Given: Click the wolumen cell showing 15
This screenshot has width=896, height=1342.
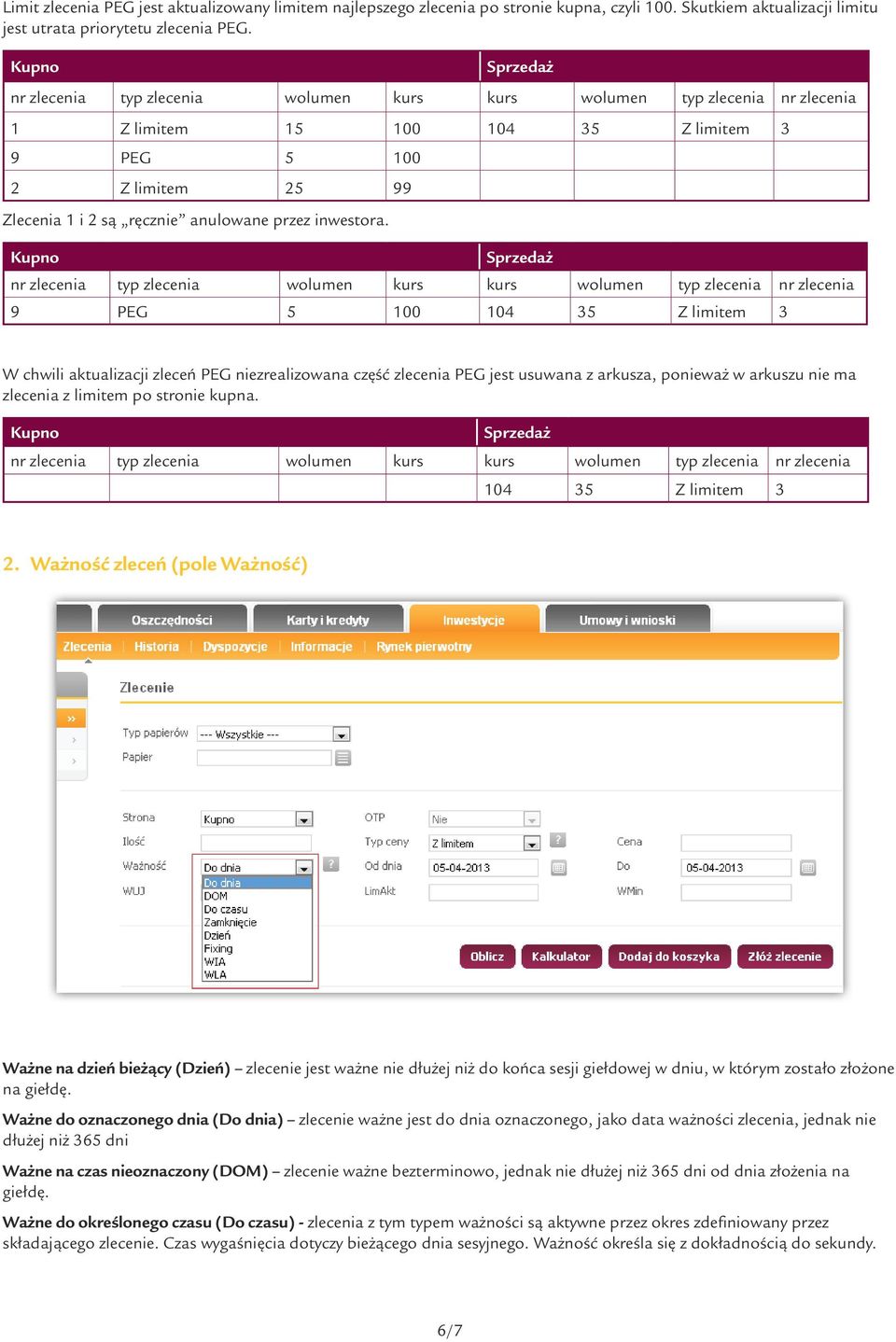Looking at the screenshot, I should point(294,128).
